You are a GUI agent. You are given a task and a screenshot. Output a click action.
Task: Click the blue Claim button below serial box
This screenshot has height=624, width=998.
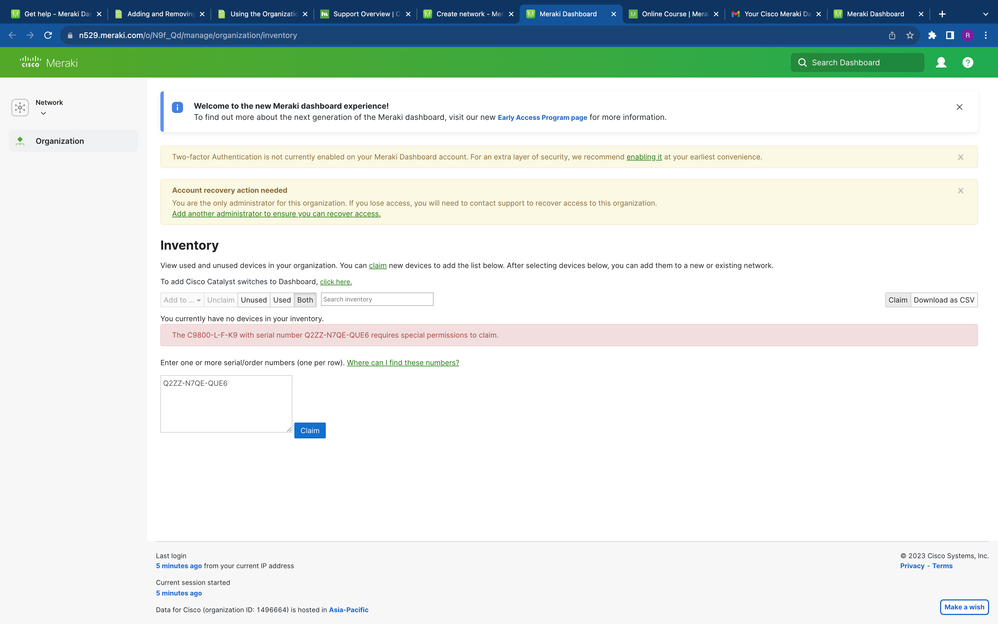point(310,430)
